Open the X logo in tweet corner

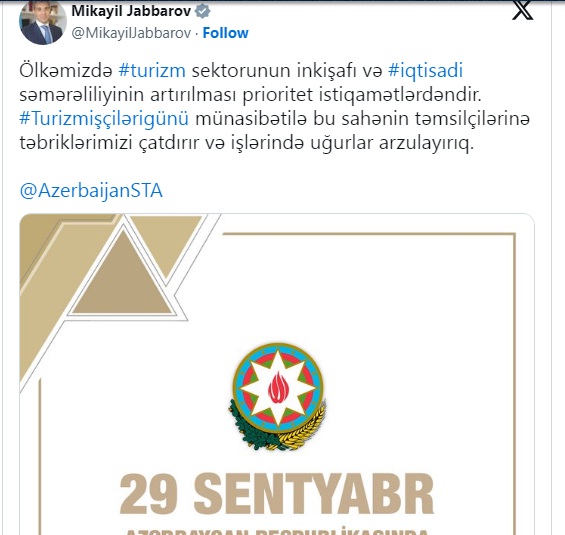tap(522, 10)
